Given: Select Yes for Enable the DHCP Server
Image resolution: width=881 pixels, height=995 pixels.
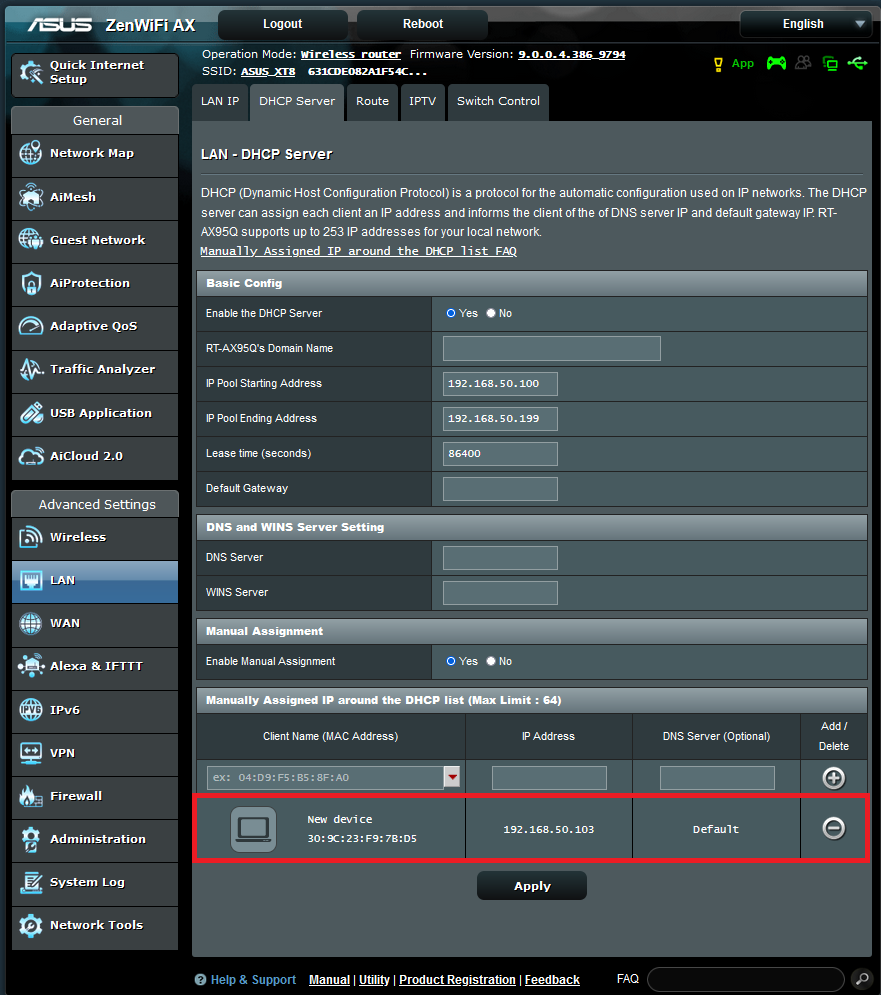Looking at the screenshot, I should point(451,313).
